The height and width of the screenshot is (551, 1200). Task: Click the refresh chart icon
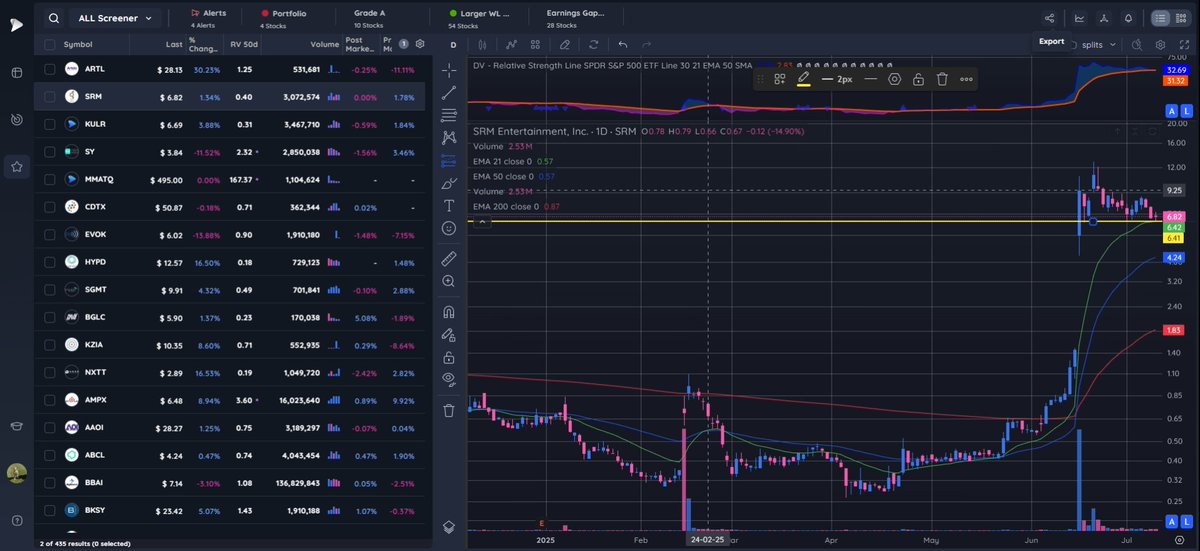[594, 45]
